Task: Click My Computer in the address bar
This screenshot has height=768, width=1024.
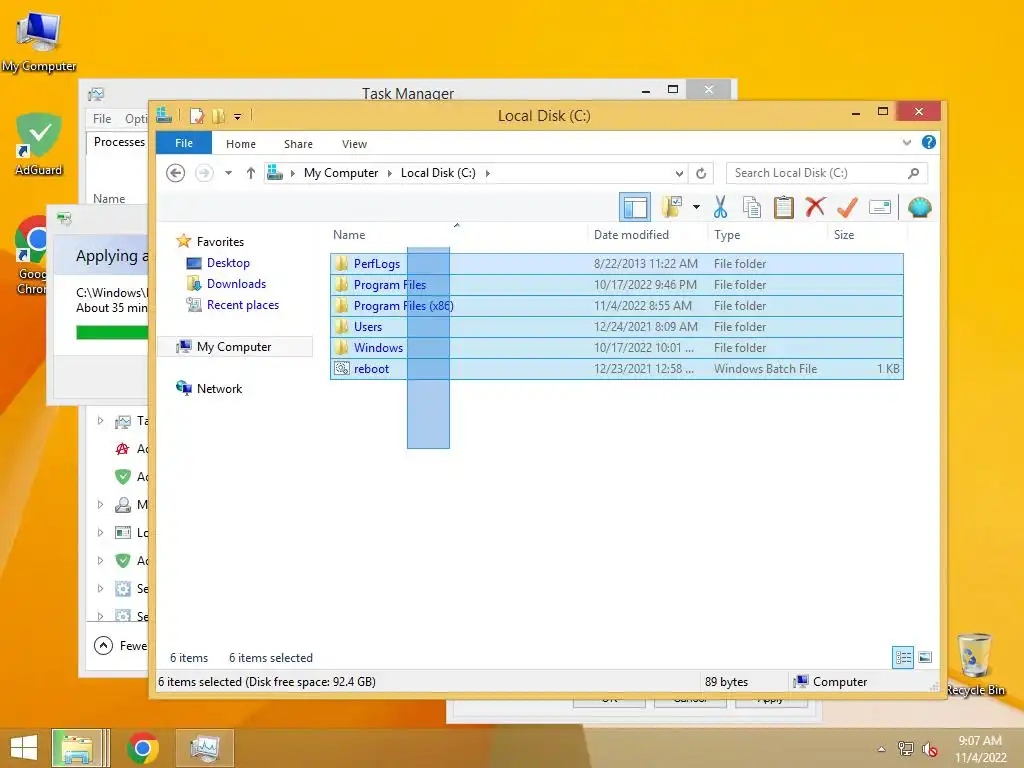Action: [x=341, y=173]
